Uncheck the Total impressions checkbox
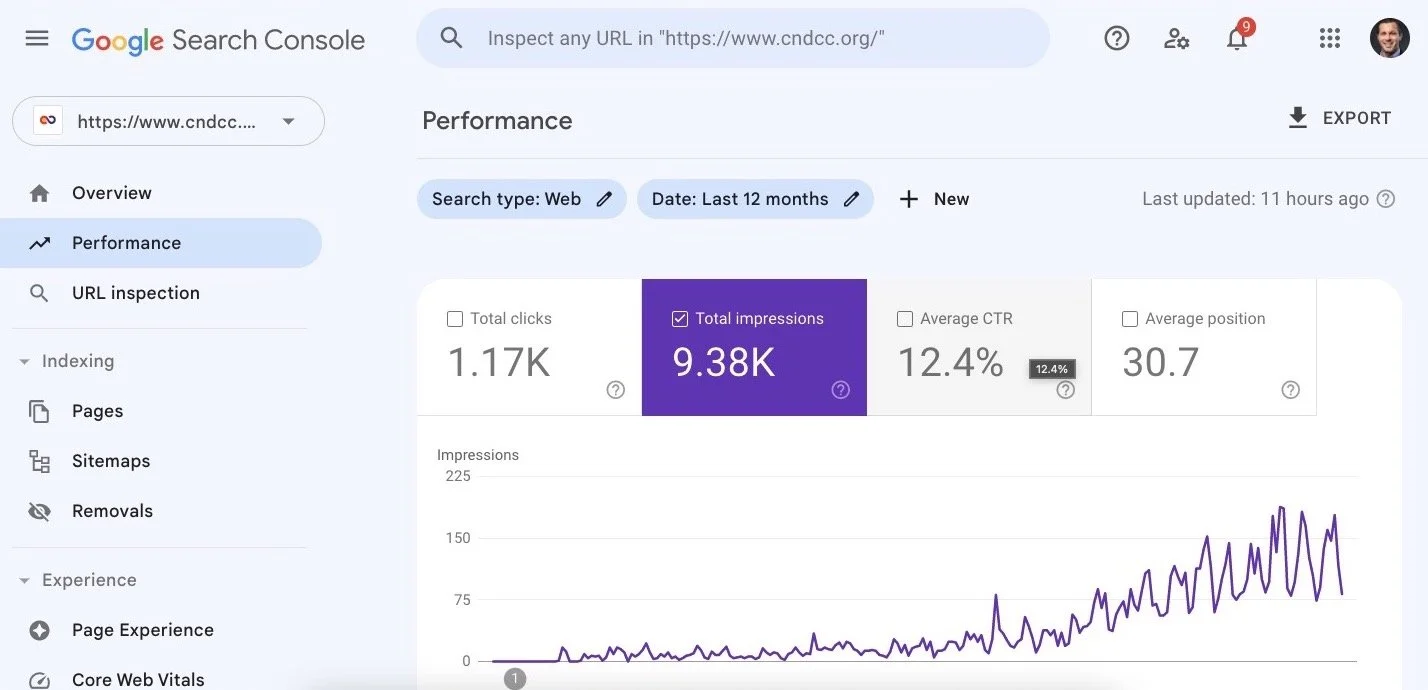The image size is (1428, 690). (x=680, y=319)
